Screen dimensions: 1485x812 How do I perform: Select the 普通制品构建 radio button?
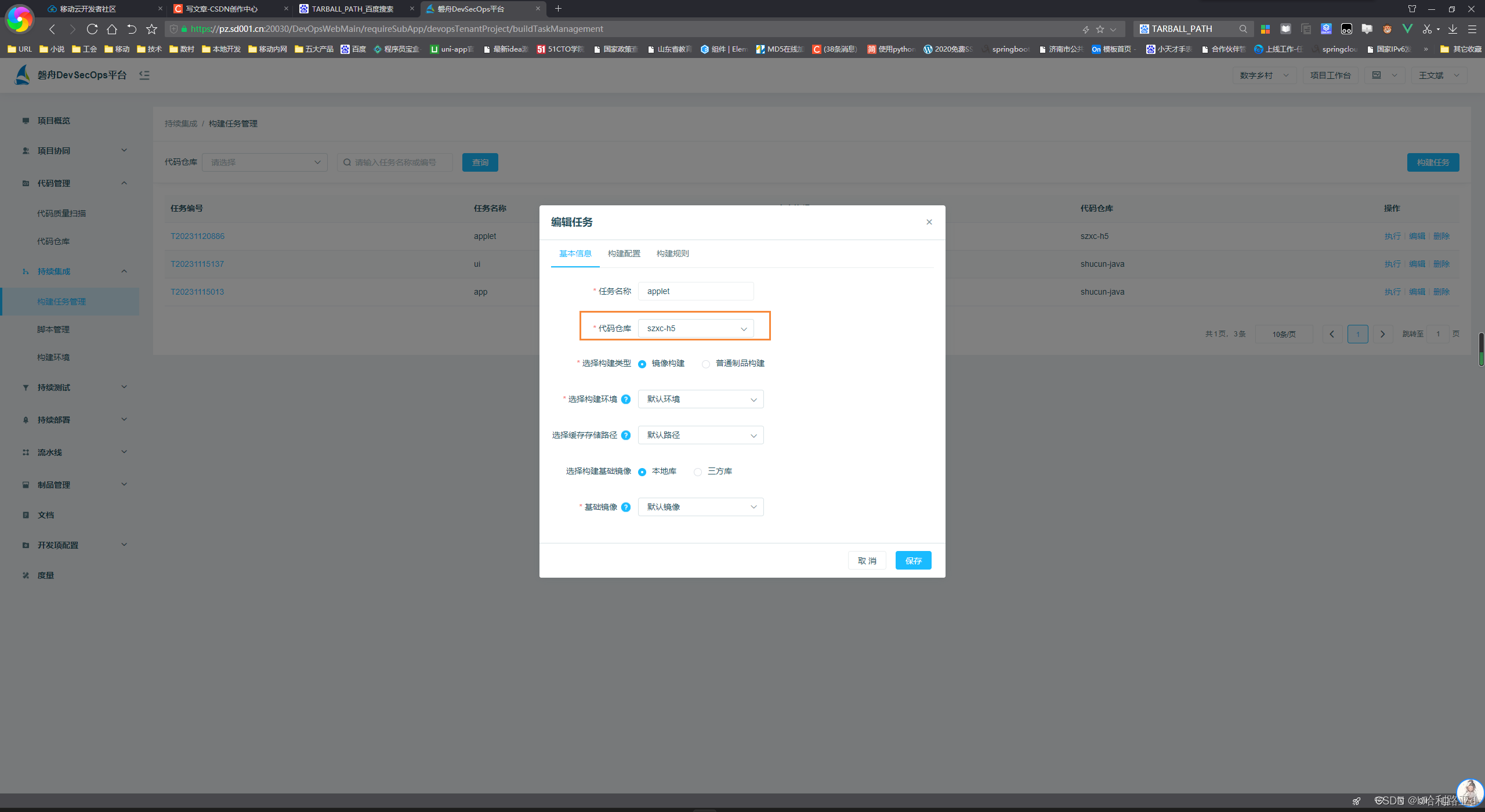pos(706,364)
